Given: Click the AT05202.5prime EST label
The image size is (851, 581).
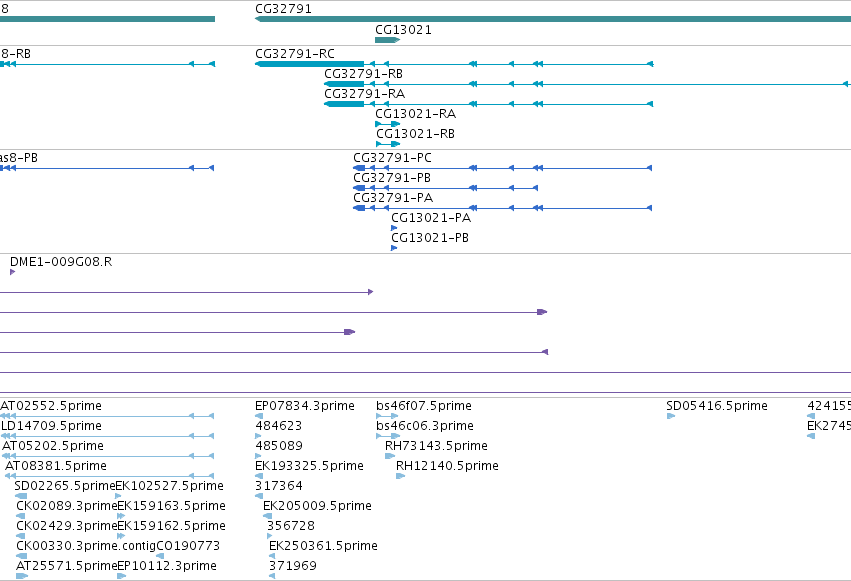Looking at the screenshot, I should [x=53, y=446].
